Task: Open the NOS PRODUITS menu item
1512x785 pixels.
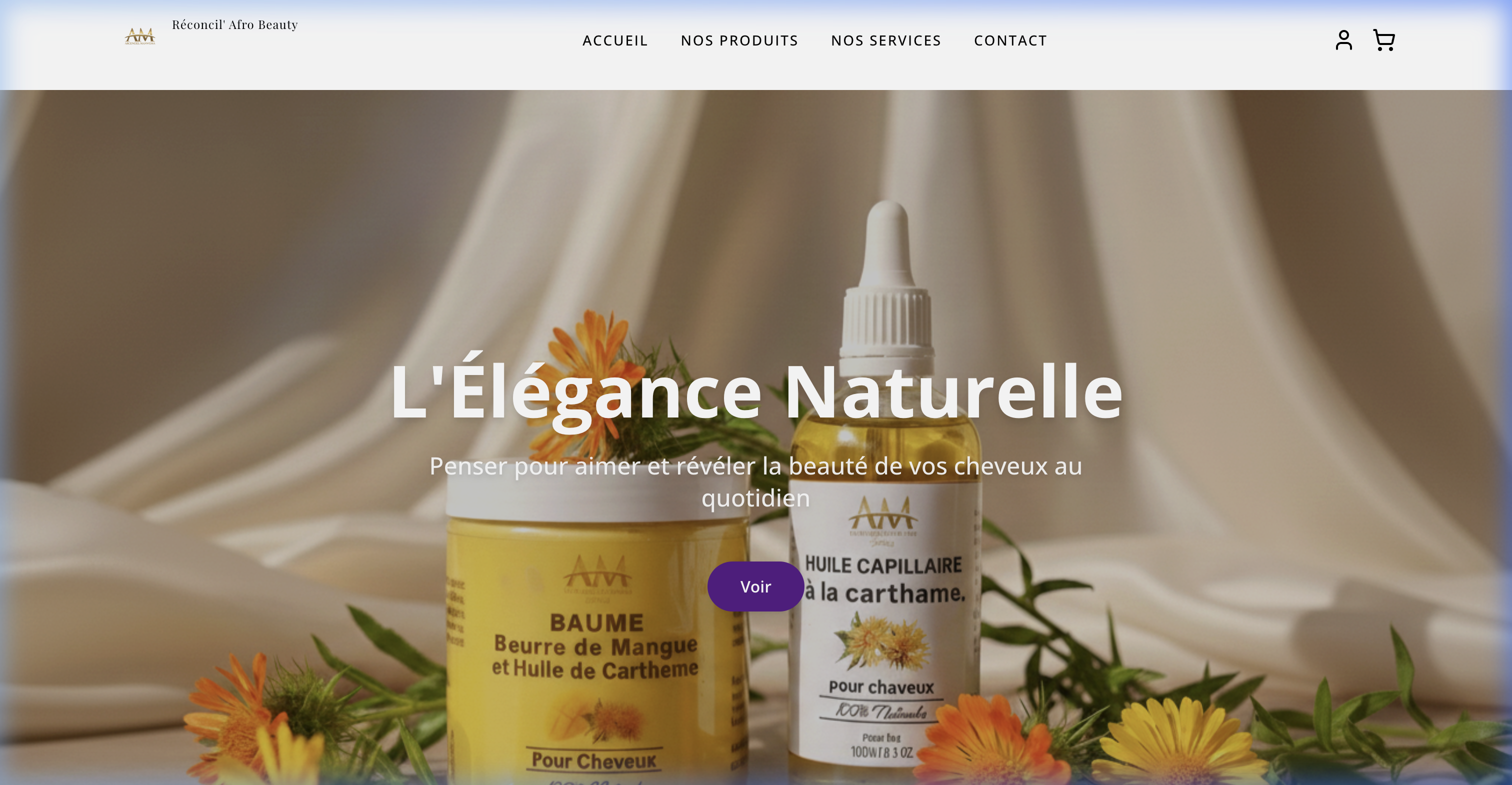Action: [739, 40]
